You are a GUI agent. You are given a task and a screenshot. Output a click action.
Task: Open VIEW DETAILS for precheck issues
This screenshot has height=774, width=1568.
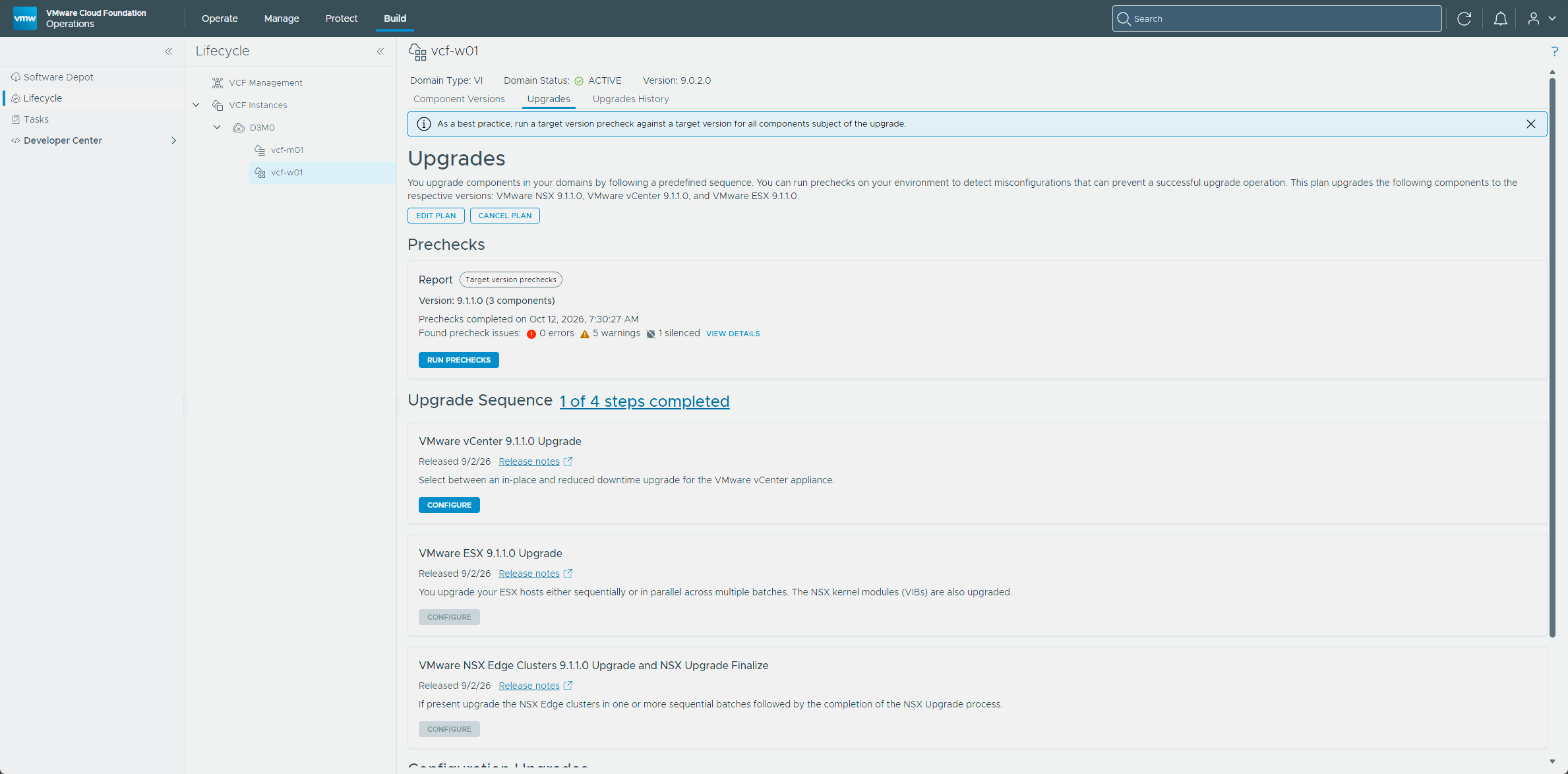pyautogui.click(x=733, y=334)
